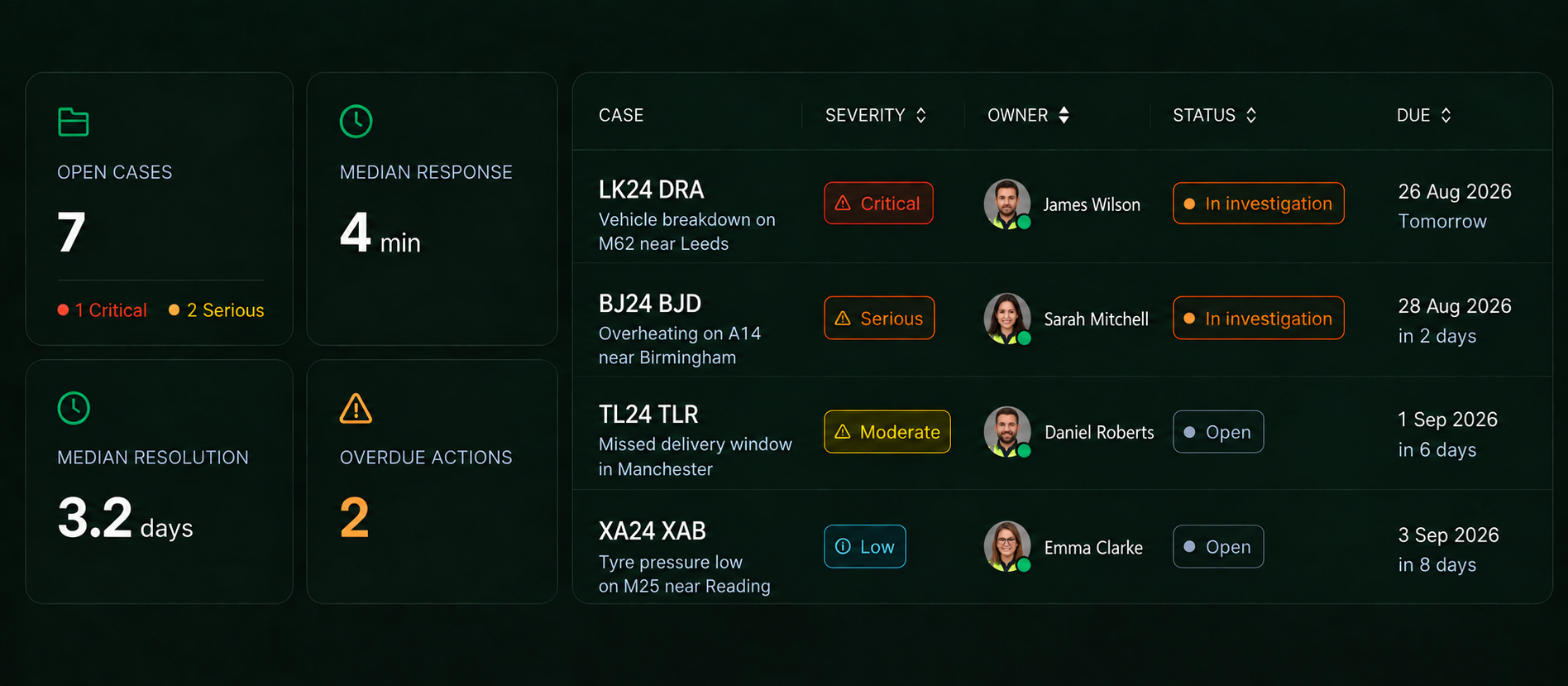This screenshot has width=1568, height=686.
Task: Click the Serious severity badge
Action: (x=879, y=318)
